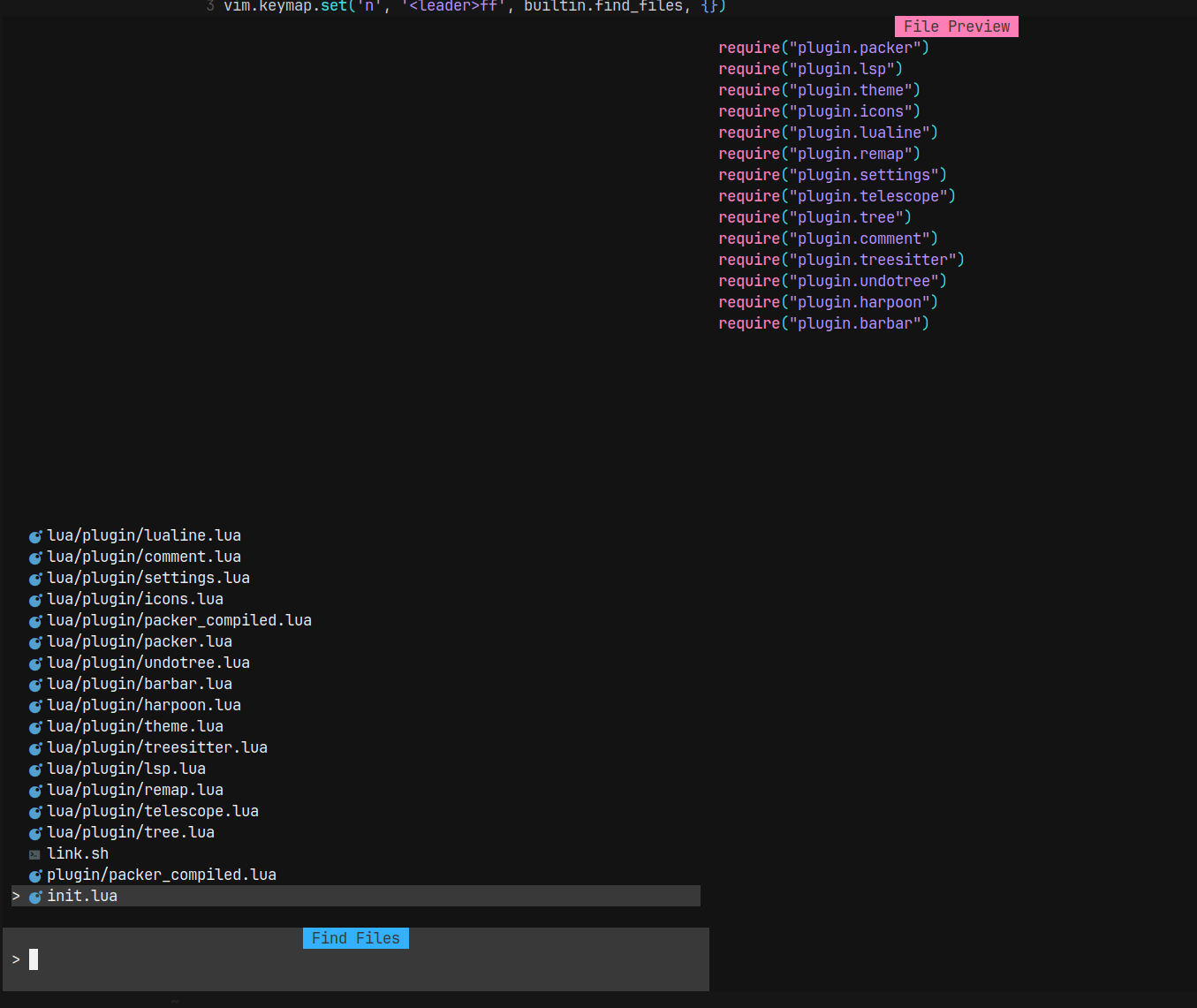This screenshot has height=1008, width=1197.
Task: Click the shell script icon for link.sh
Action: pyautogui.click(x=34, y=853)
